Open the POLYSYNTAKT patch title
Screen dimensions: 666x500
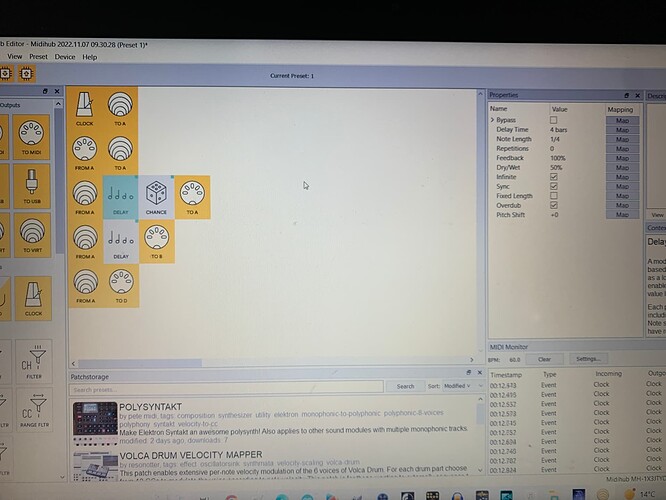point(150,407)
